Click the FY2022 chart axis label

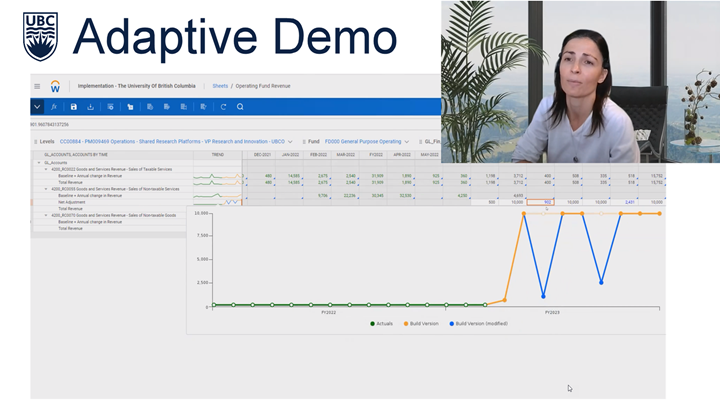click(x=328, y=312)
